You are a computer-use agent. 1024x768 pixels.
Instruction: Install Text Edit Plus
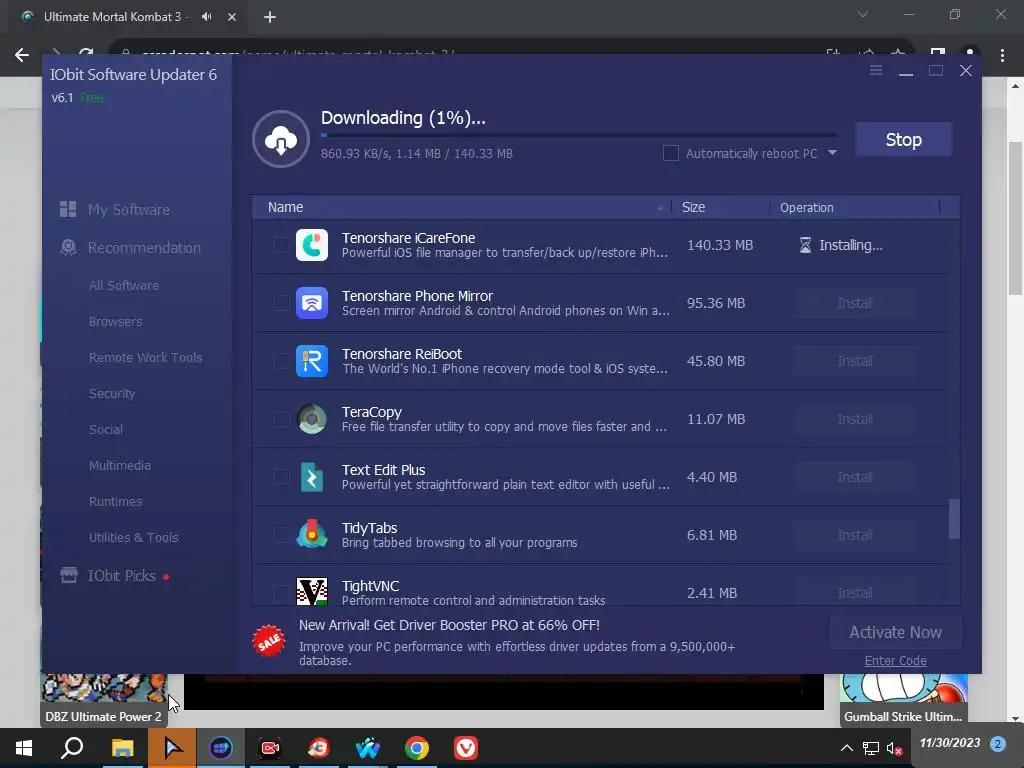tap(854, 477)
